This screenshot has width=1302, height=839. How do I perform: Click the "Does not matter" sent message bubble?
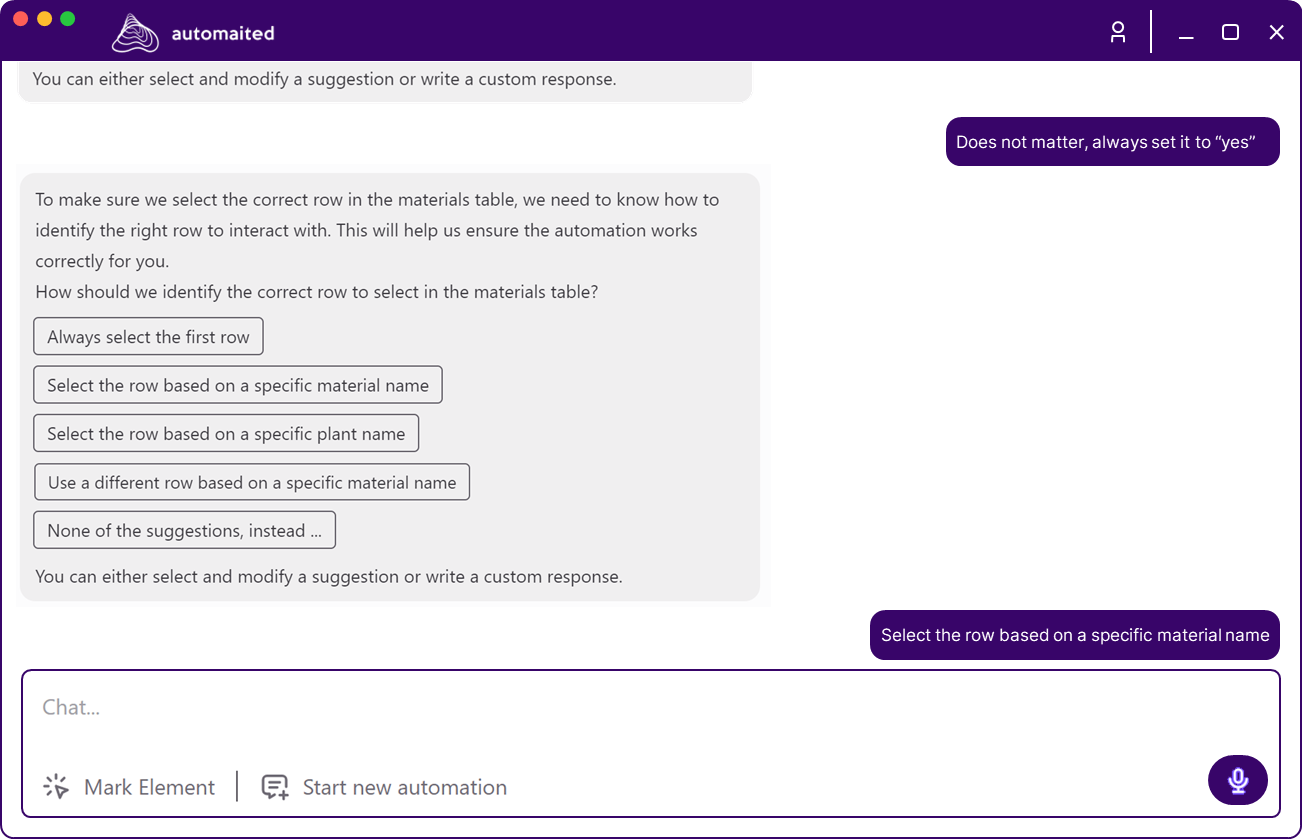1112,142
